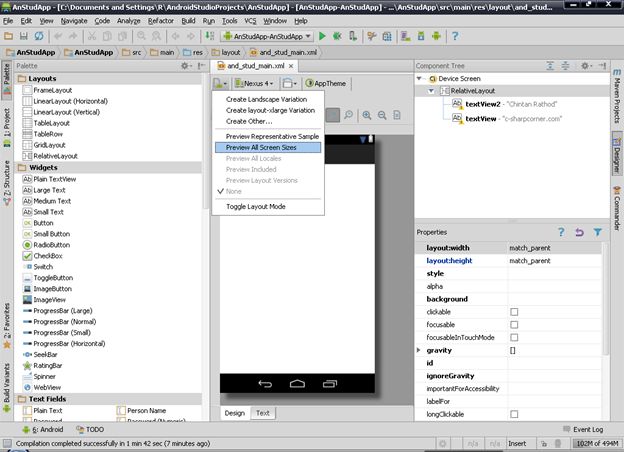Click the Help question mark toolbar icon
Viewport: 624px width, 452px height.
pos(455,36)
